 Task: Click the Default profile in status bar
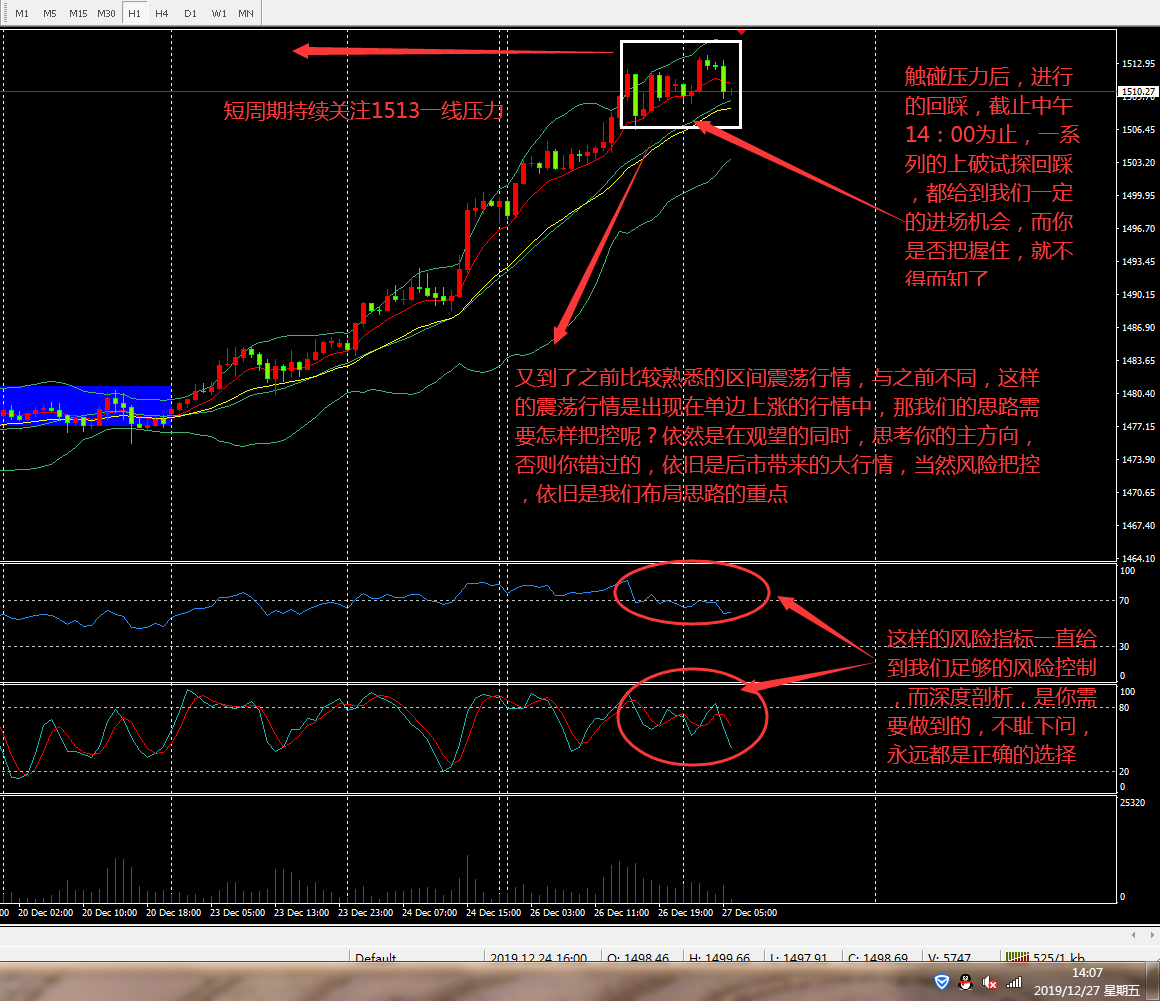tap(376, 957)
